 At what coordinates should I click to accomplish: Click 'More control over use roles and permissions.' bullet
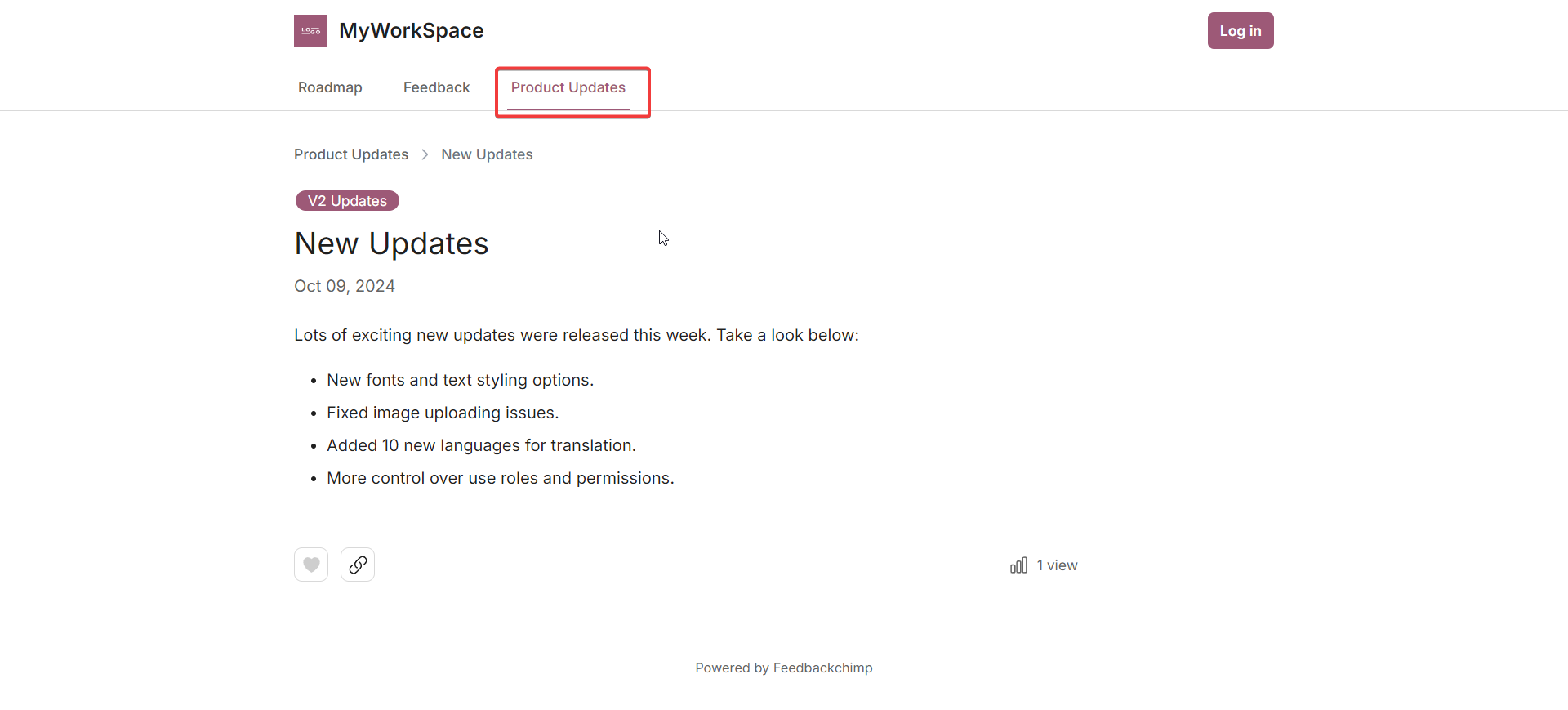(x=501, y=478)
